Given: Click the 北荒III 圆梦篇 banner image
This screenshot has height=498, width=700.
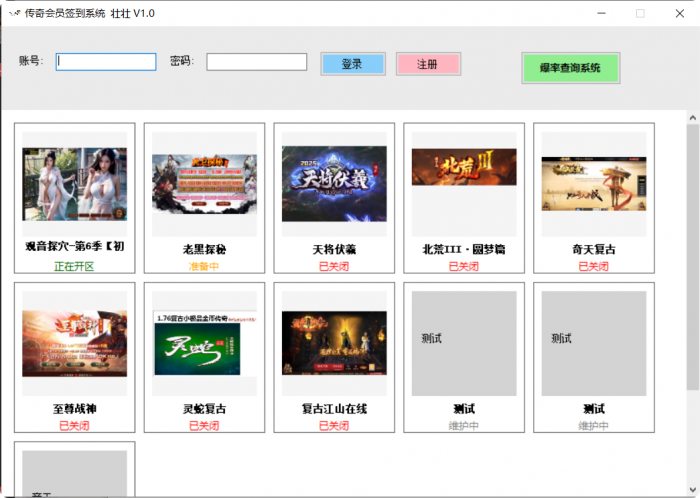Looking at the screenshot, I should (x=464, y=167).
